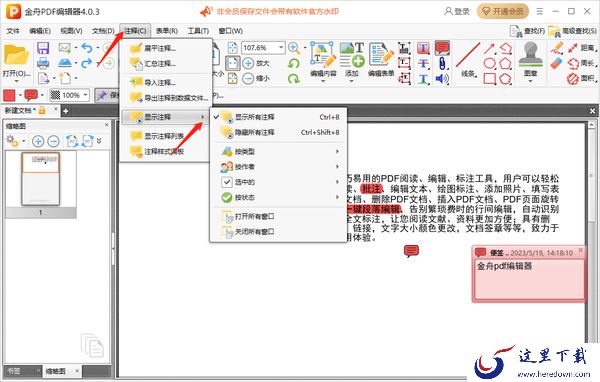
Task: Click the sticky note icon on page
Action: pos(411,251)
